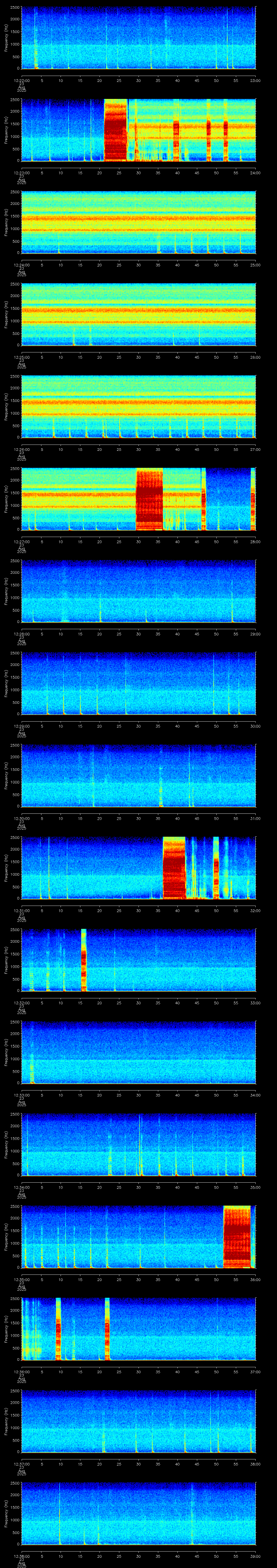
Task: Click the '12:34:00' time label
Action: [21, 1186]
